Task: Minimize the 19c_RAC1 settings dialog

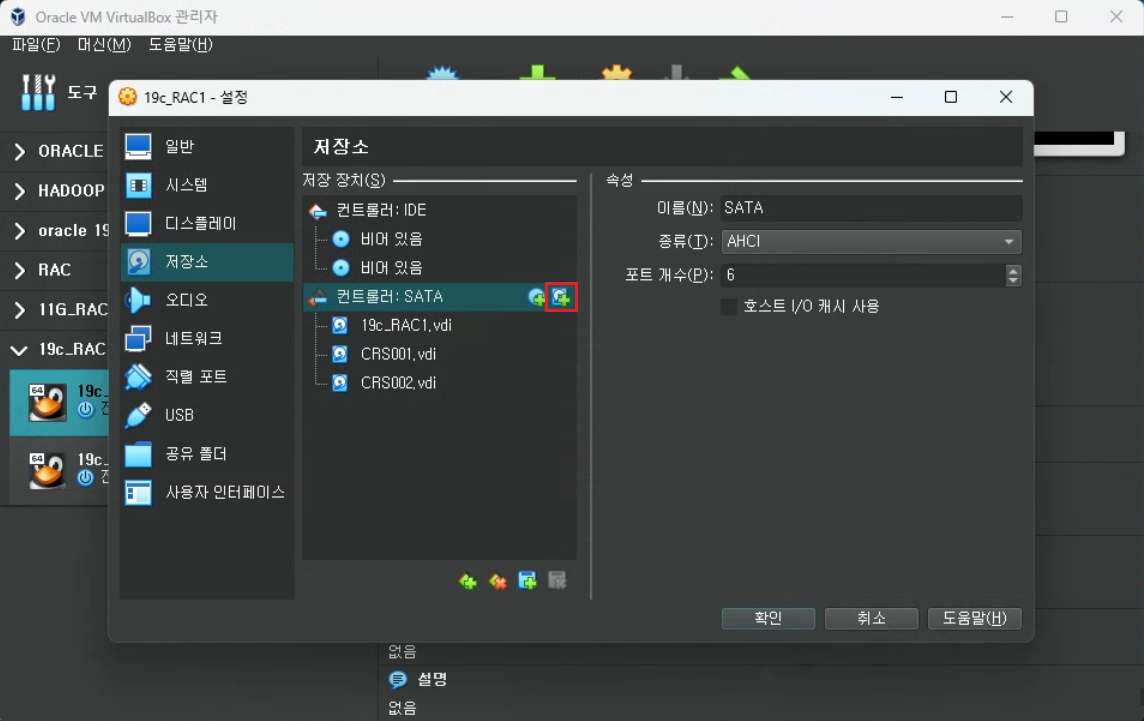Action: point(897,97)
